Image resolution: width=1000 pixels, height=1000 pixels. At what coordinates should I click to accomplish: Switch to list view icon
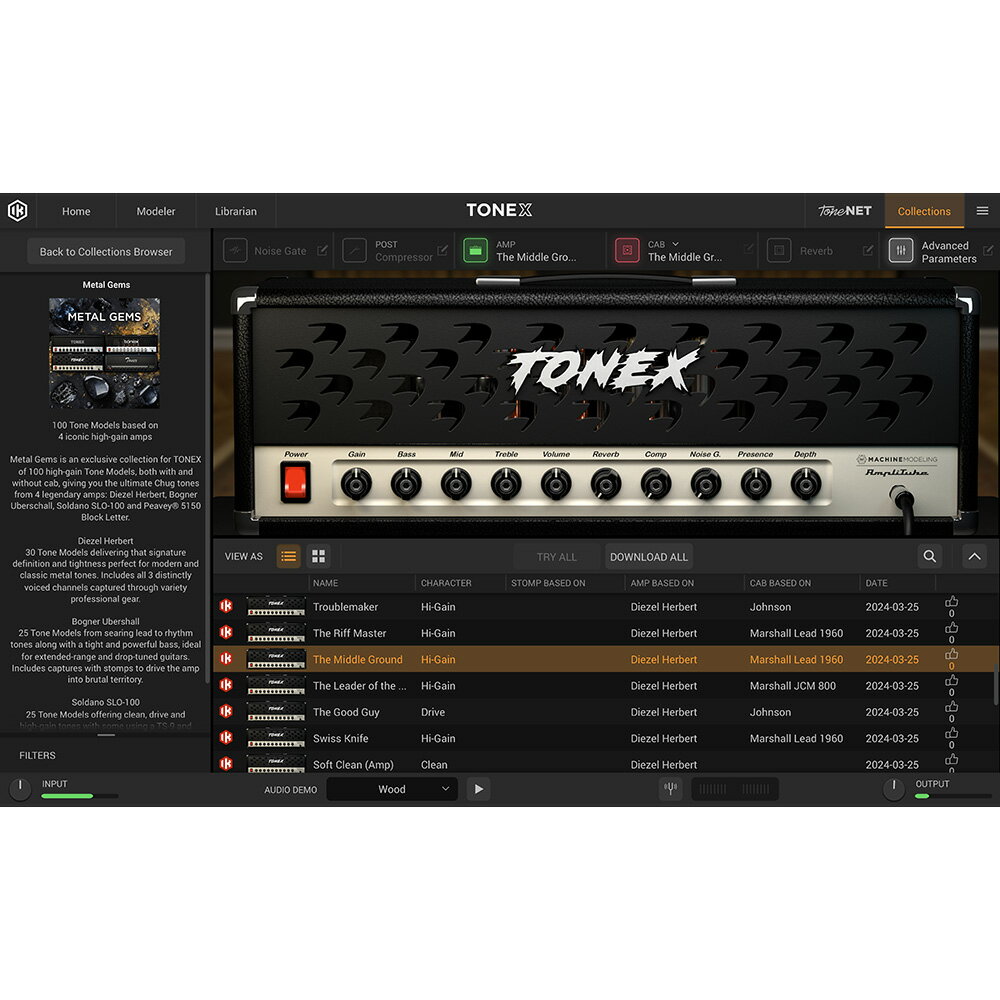(x=288, y=556)
